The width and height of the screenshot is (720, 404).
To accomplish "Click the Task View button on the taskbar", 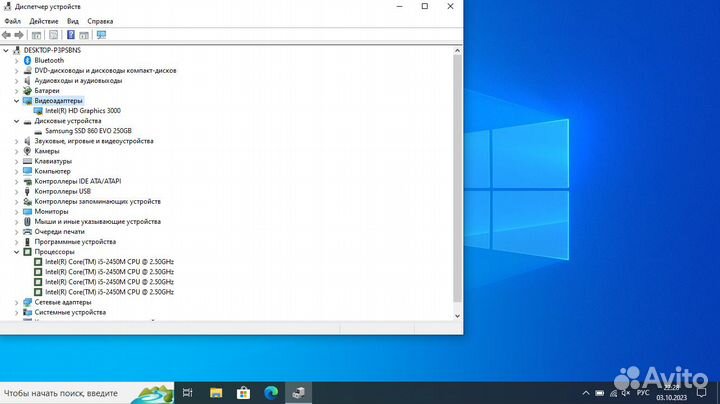I will [187, 393].
